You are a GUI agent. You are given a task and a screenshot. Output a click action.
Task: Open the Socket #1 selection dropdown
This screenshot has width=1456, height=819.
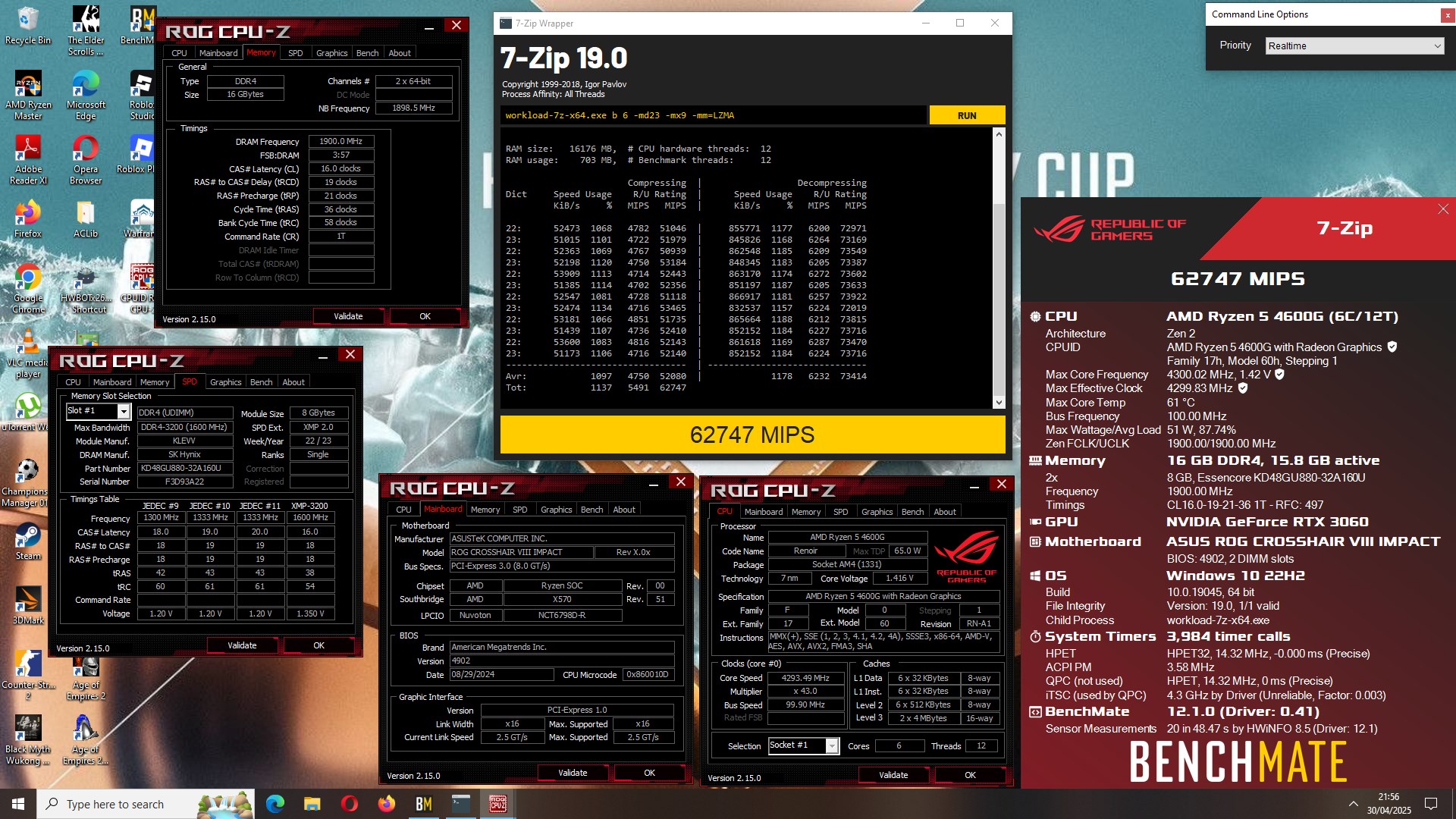click(x=803, y=745)
